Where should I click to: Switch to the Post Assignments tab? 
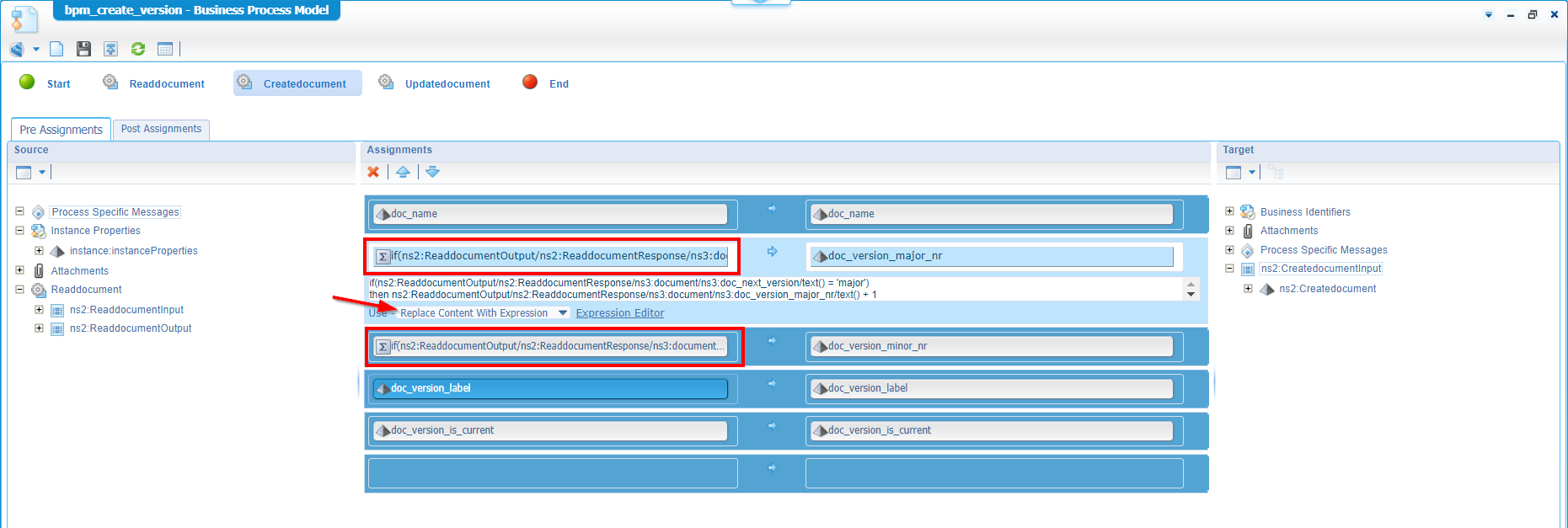point(161,129)
